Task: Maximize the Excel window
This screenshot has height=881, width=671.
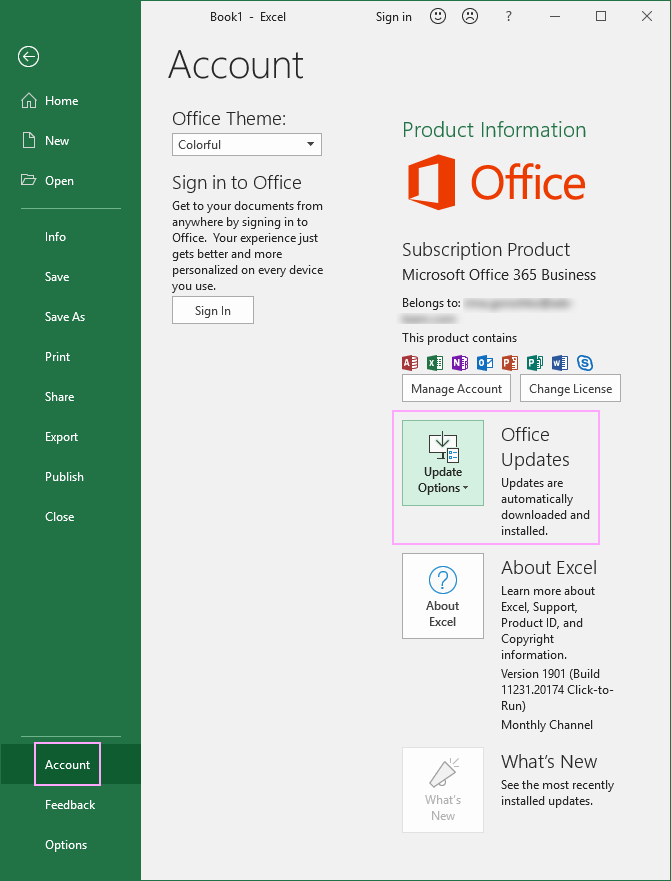Action: [601, 16]
